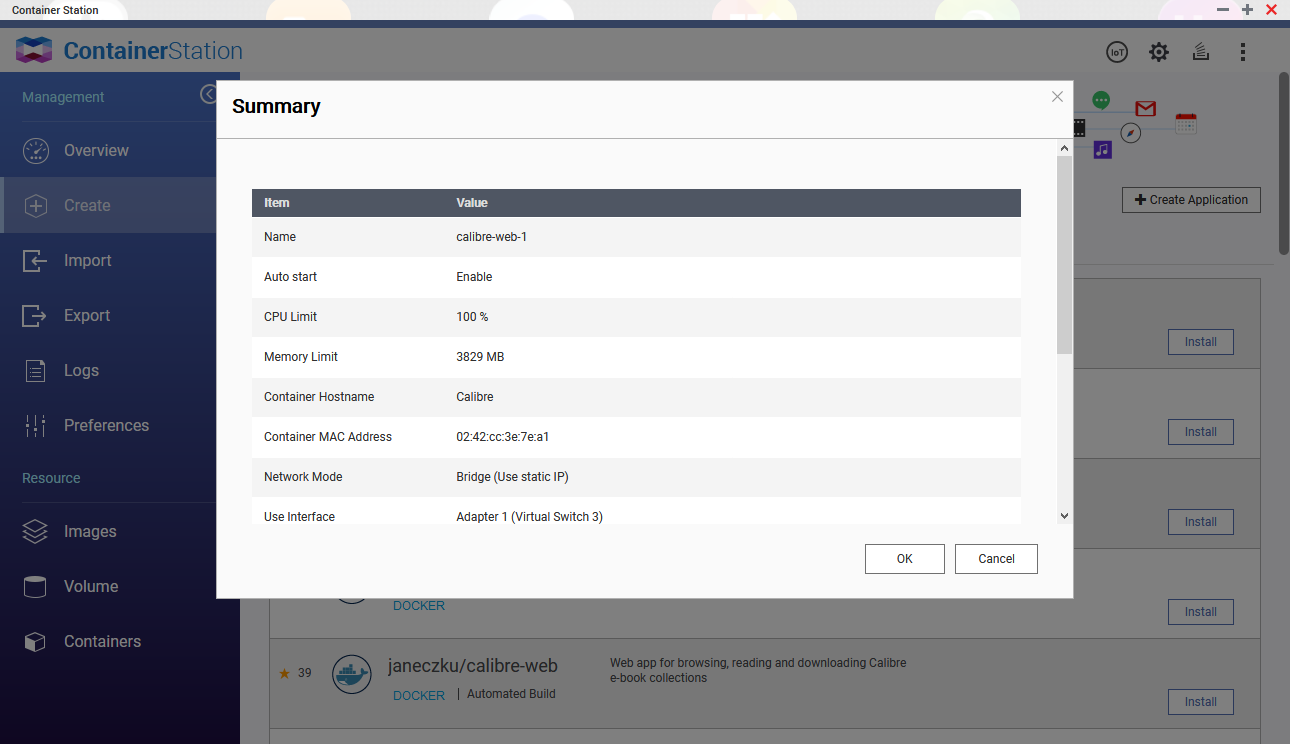
Task: Click the Images stack icon
Action: tap(35, 532)
